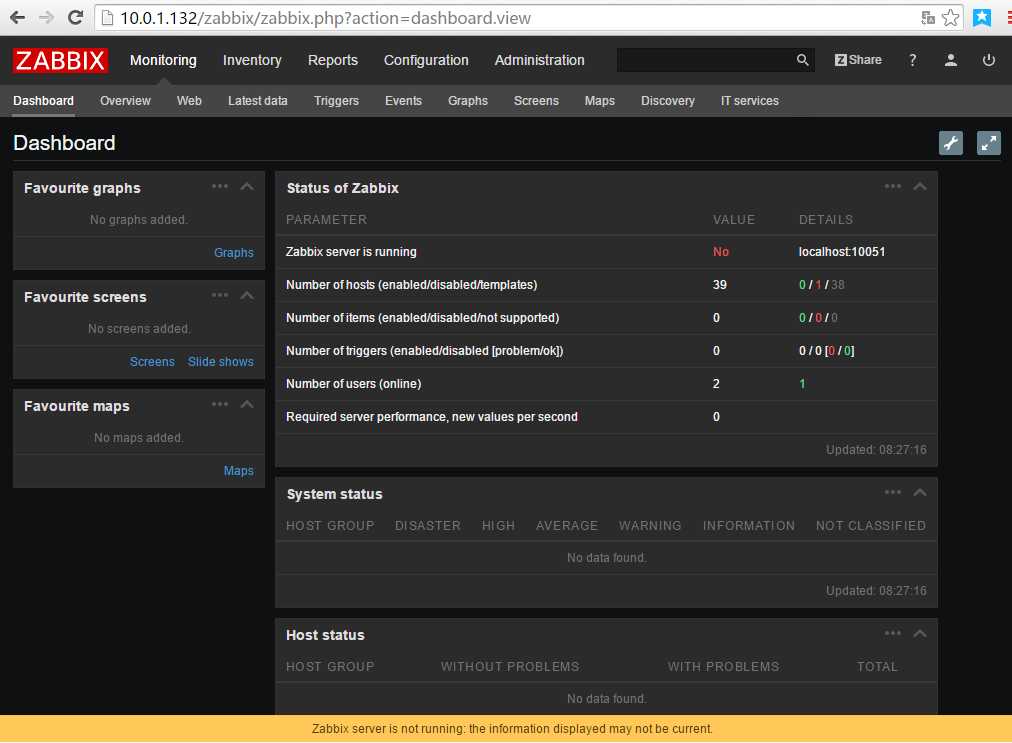The image size is (1012, 743).
Task: Follow the Graphs link in Favourite graphs
Action: tap(234, 252)
